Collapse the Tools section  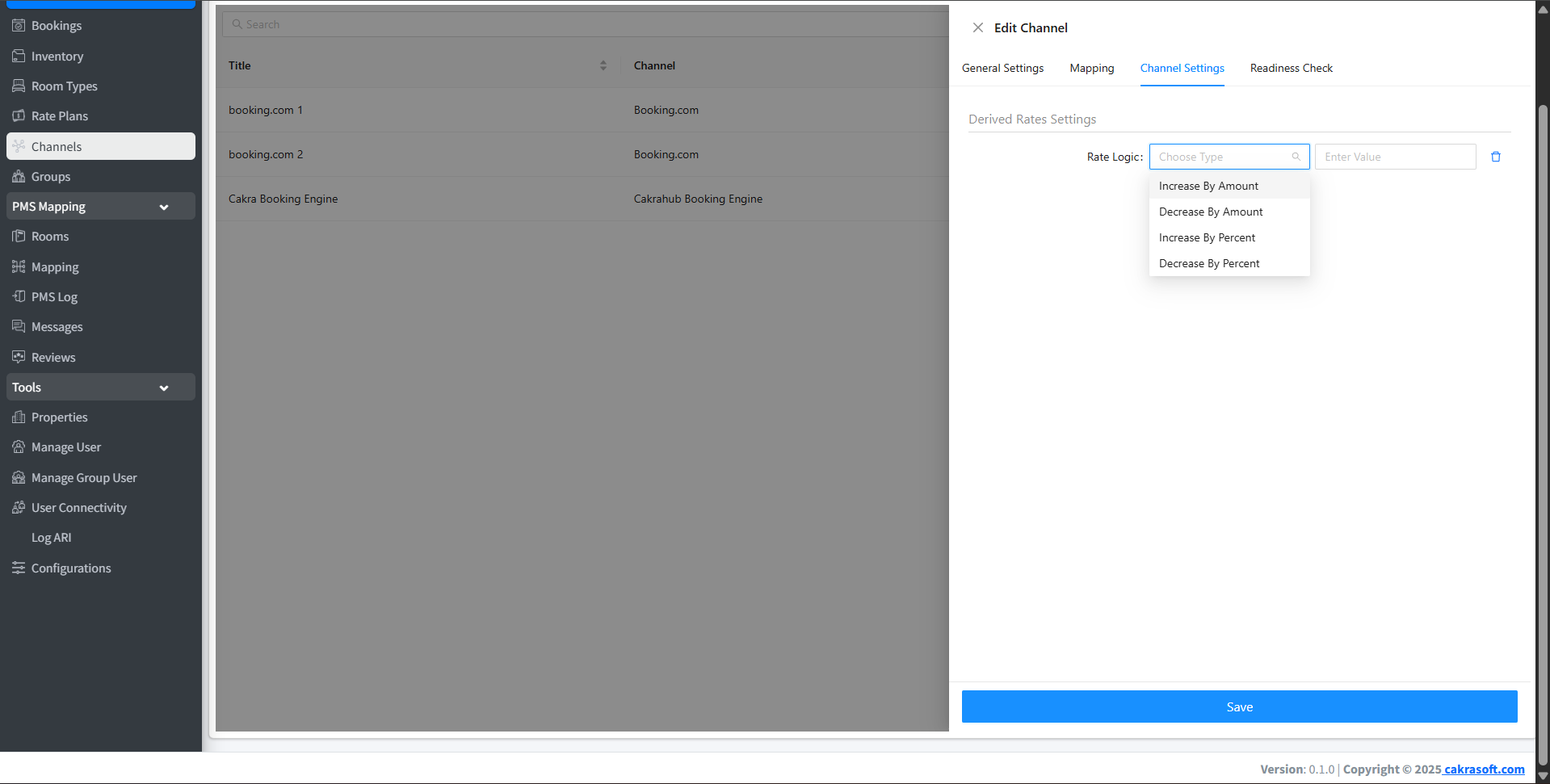click(164, 388)
